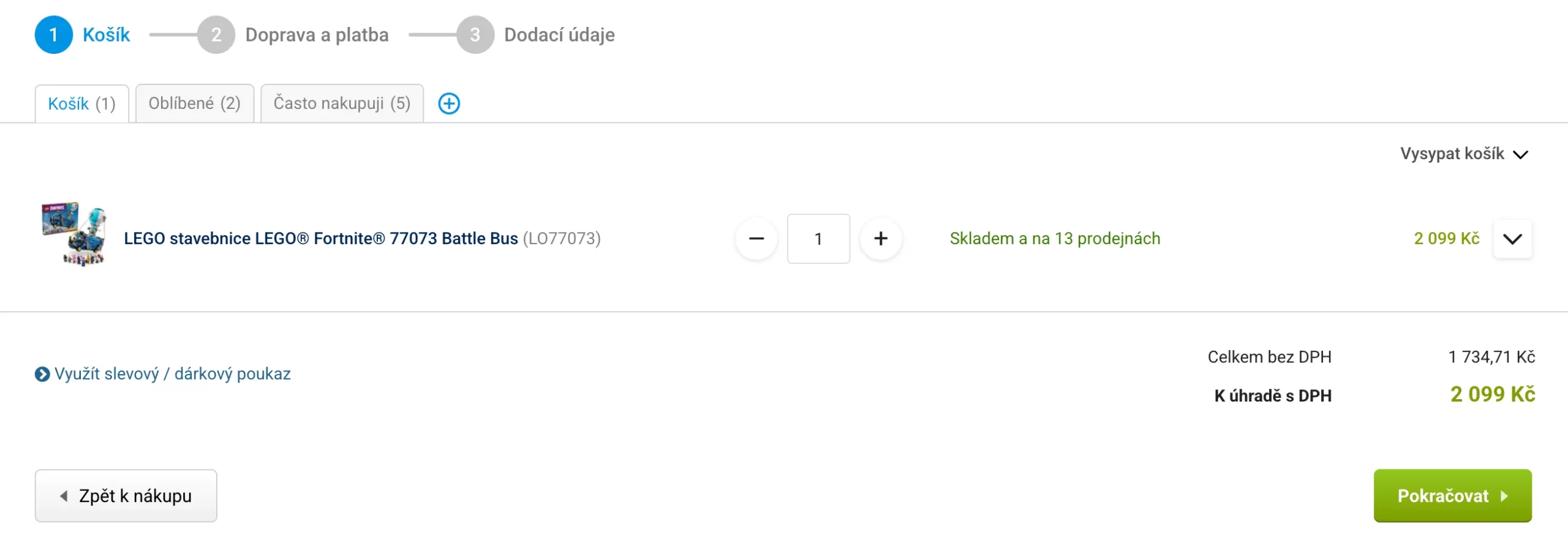Increase quantity with the plus icon
Image resolution: width=1568 pixels, height=535 pixels.
pos(881,239)
